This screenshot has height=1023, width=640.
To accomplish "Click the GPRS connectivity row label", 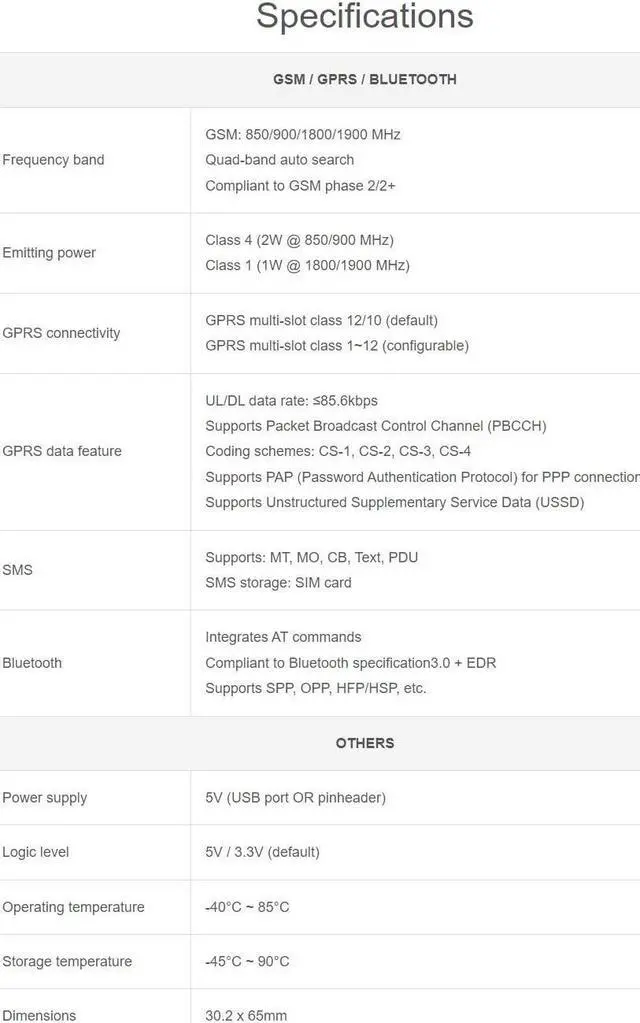I will [x=61, y=333].
